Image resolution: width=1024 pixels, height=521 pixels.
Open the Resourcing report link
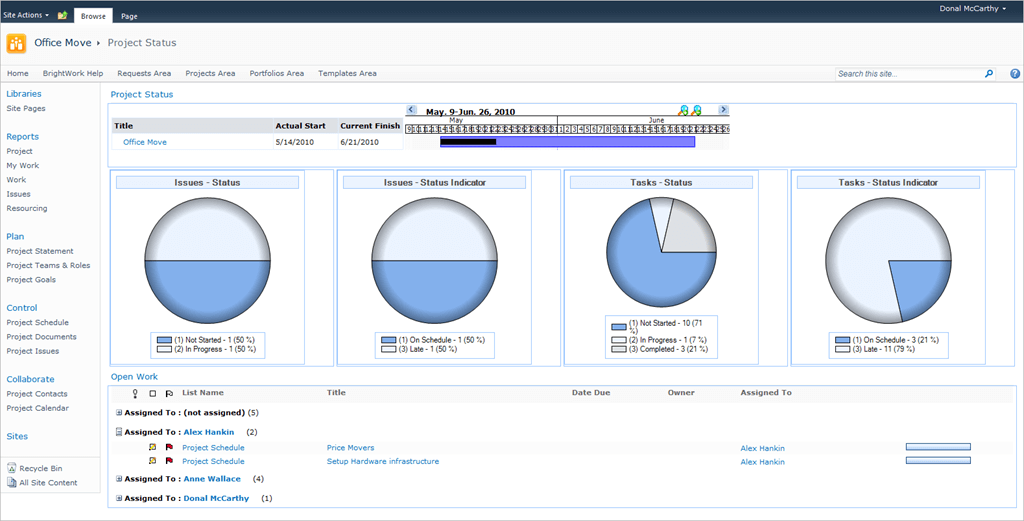(27, 209)
